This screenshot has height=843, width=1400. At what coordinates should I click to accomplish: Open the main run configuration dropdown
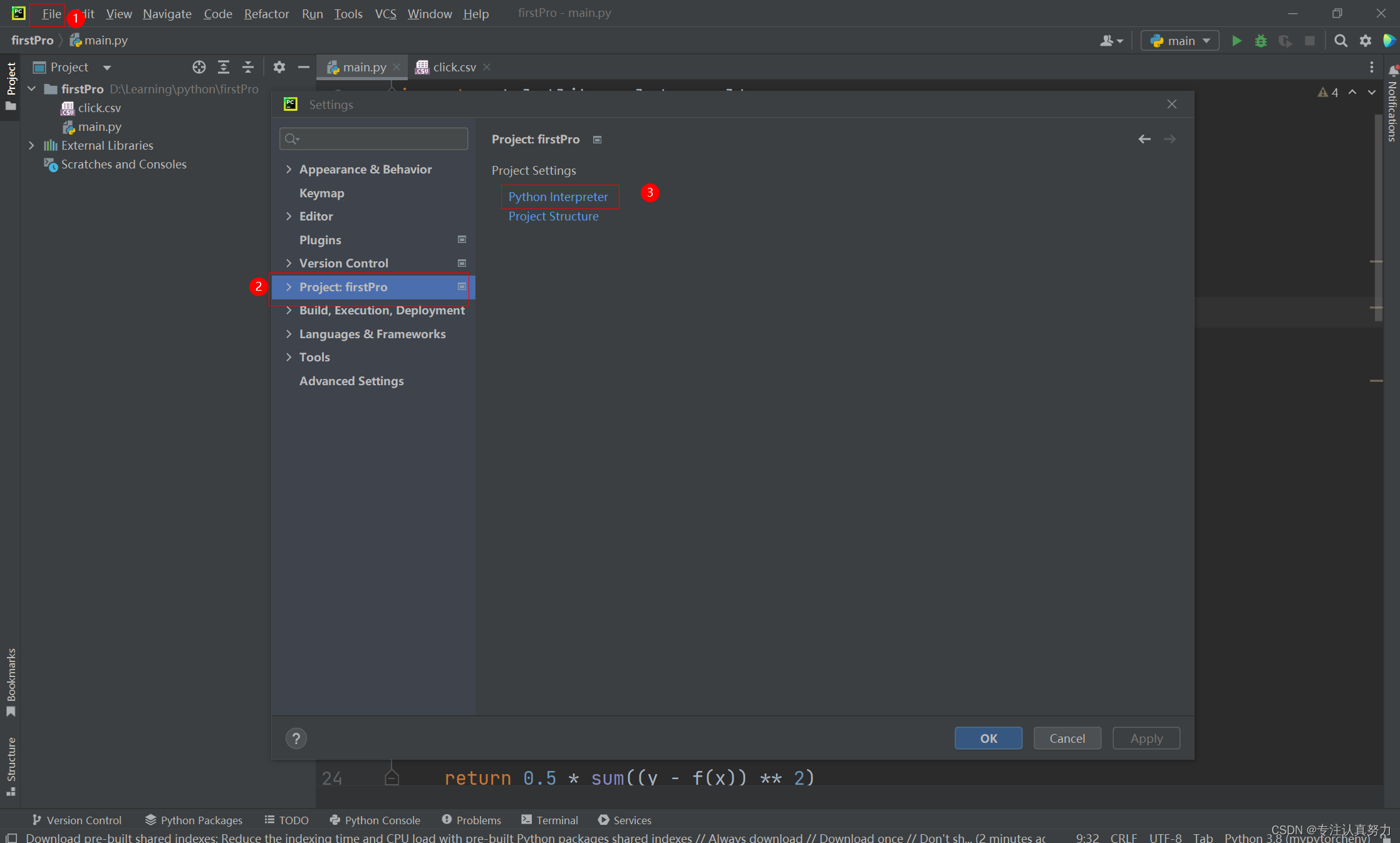tap(1180, 41)
